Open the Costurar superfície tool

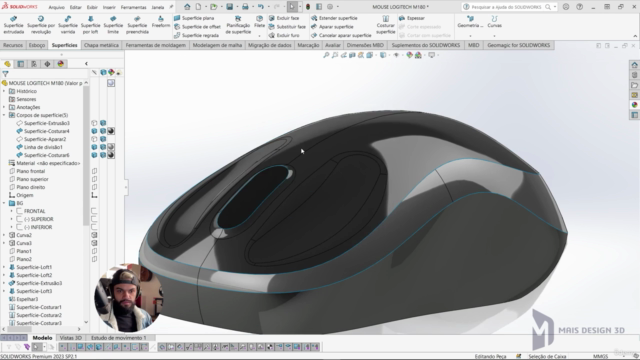pyautogui.click(x=385, y=25)
